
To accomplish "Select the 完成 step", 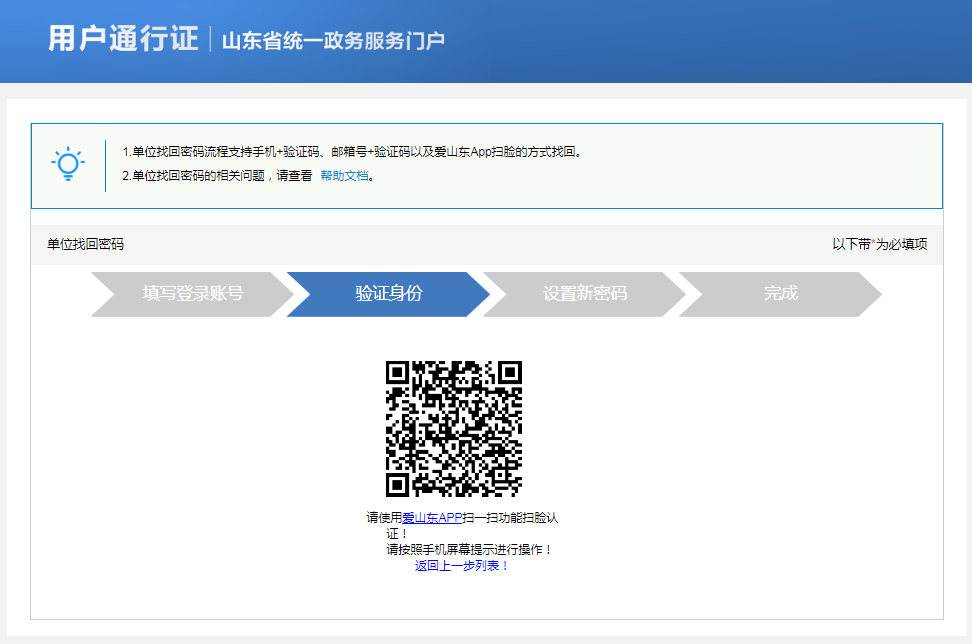I will point(783,294).
